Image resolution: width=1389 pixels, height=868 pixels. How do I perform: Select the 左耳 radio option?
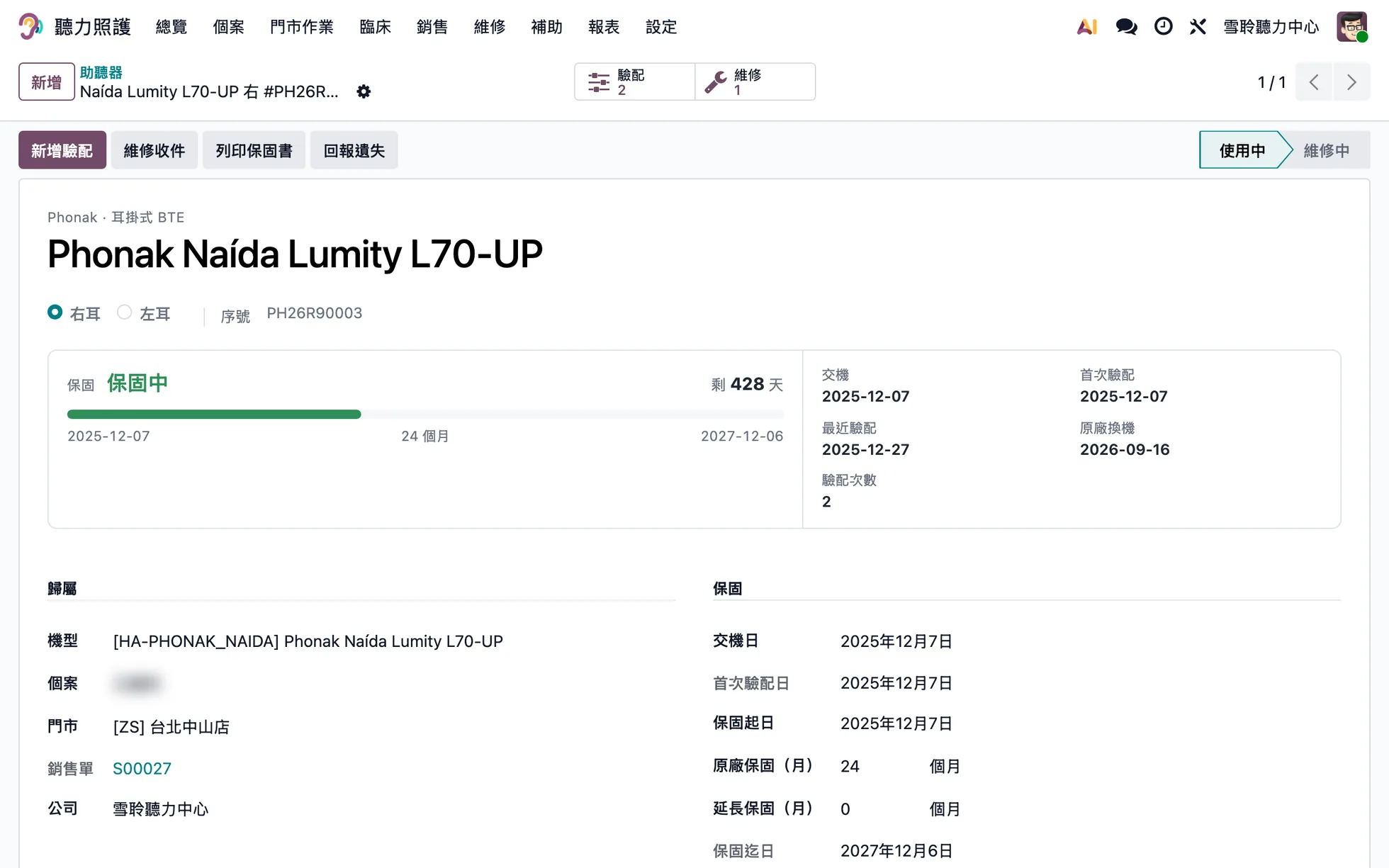(x=124, y=312)
